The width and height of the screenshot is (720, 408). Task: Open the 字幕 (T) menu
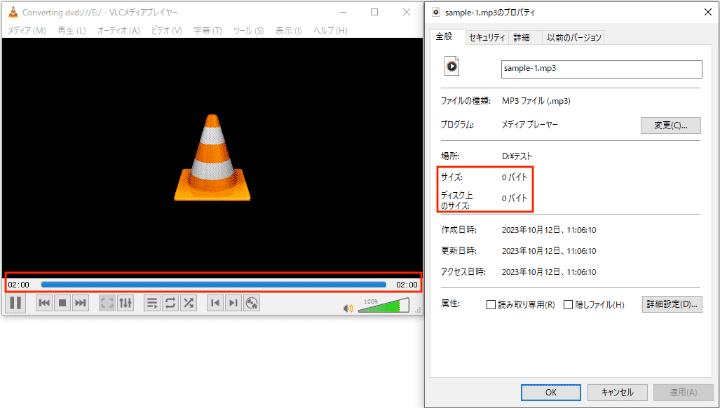point(208,31)
